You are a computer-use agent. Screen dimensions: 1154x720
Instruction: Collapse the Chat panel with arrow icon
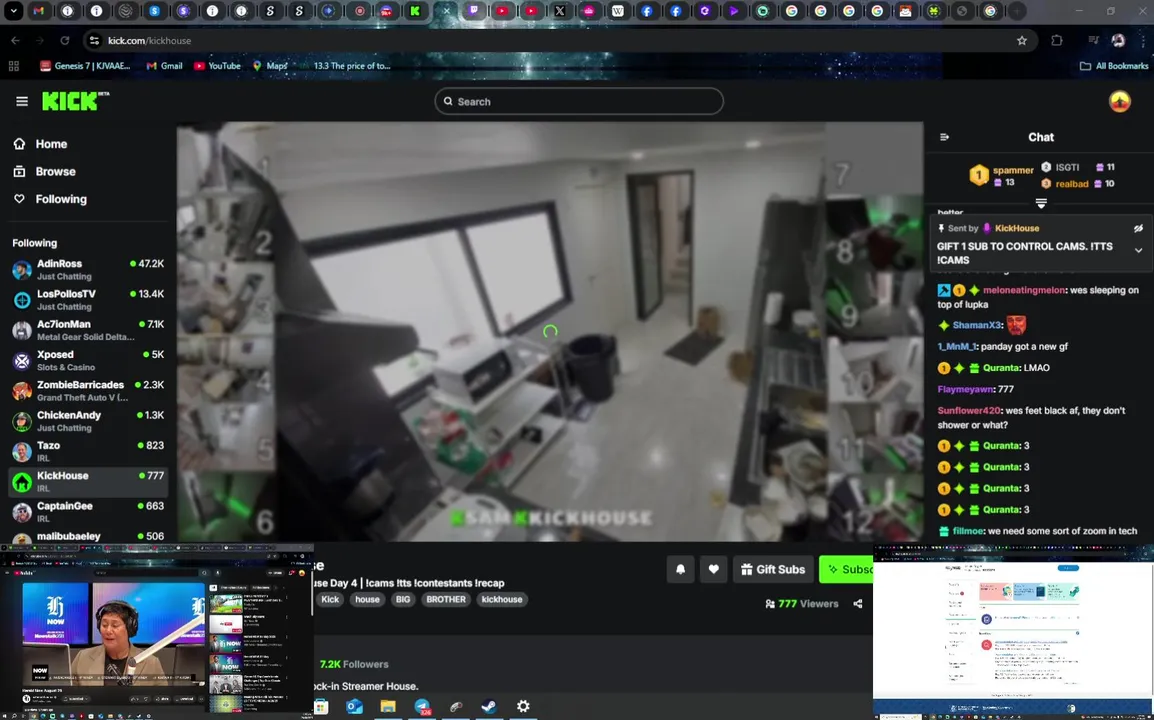click(944, 137)
